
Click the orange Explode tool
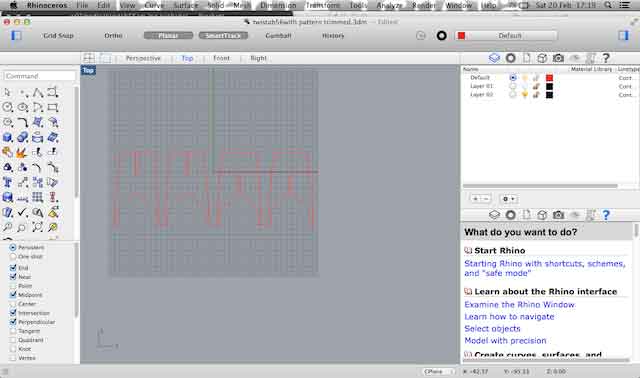[22, 152]
